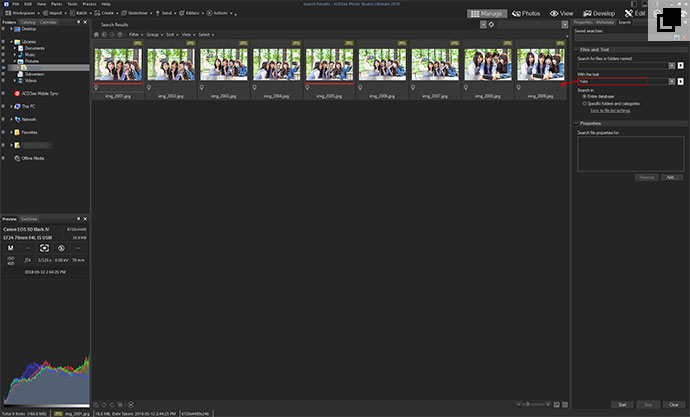Open the Filter dropdown in file list

tap(136, 34)
